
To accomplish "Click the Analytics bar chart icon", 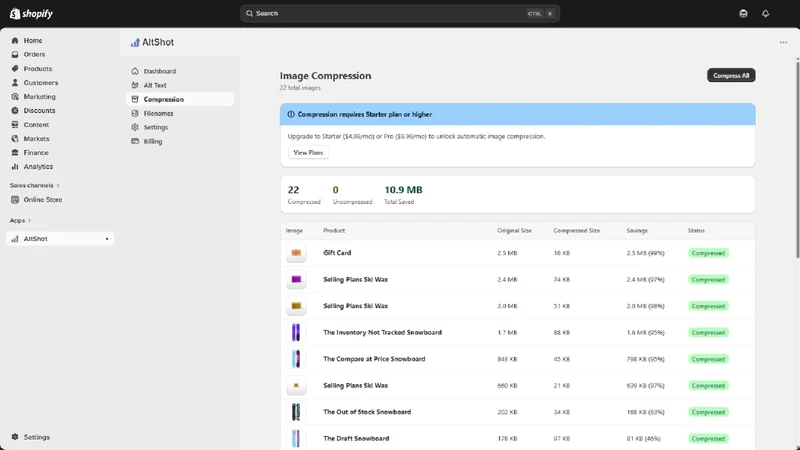I will 15,166.
